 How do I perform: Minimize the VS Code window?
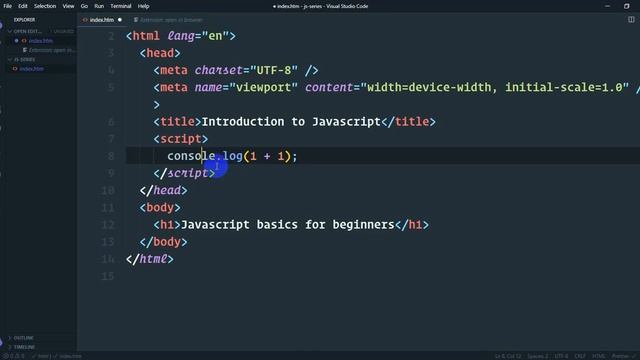click(x=607, y=6)
